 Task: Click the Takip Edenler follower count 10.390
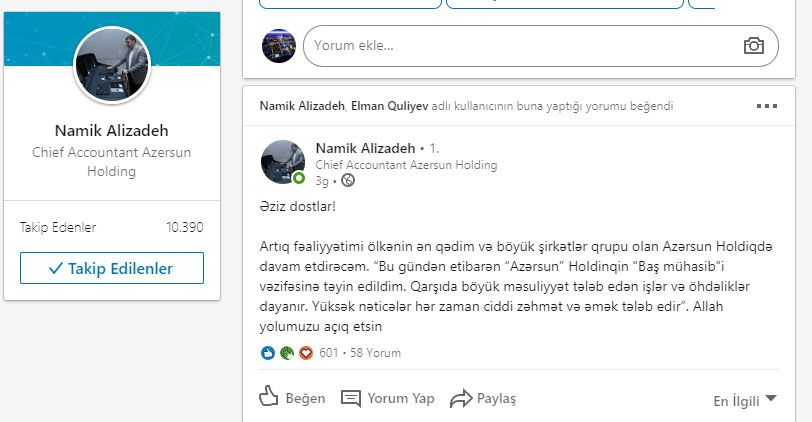click(184, 227)
